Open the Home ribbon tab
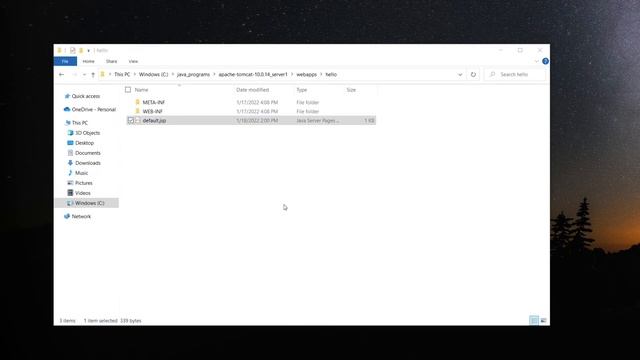Image resolution: width=640 pixels, height=360 pixels. pyautogui.click(x=89, y=61)
